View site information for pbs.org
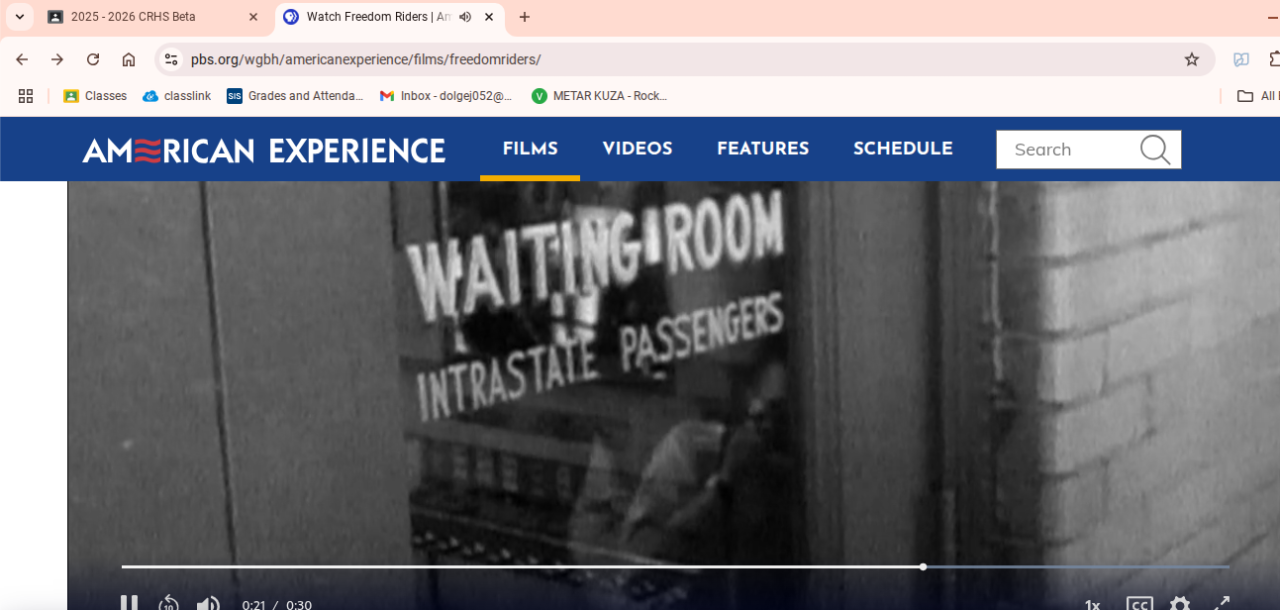Screen dimensions: 1280x610 171,59
